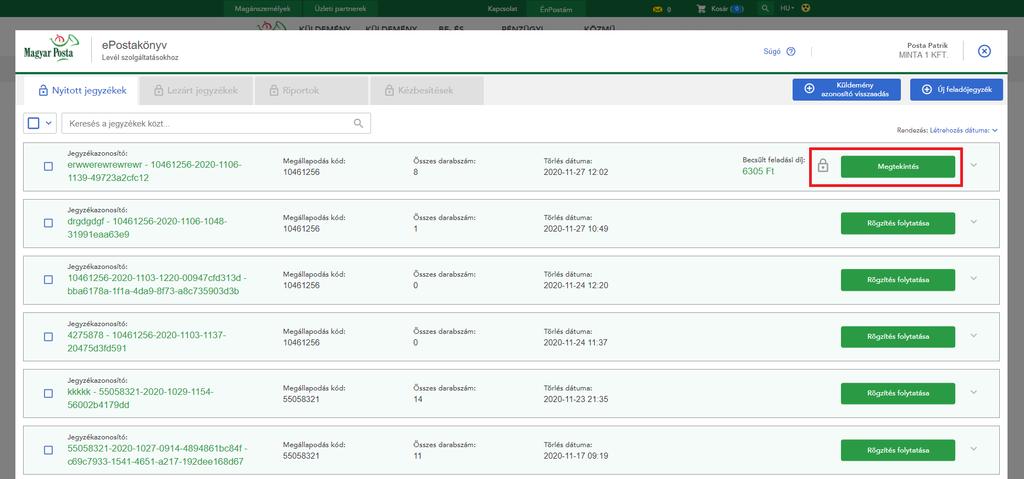
Task: Open the Kézbesítések tab
Action: coord(426,91)
